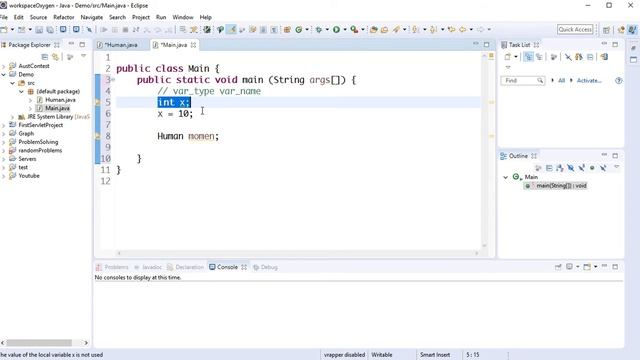This screenshot has width=640, height=360.
Task: Toggle Scheduled view in Task List
Action: [539, 57]
